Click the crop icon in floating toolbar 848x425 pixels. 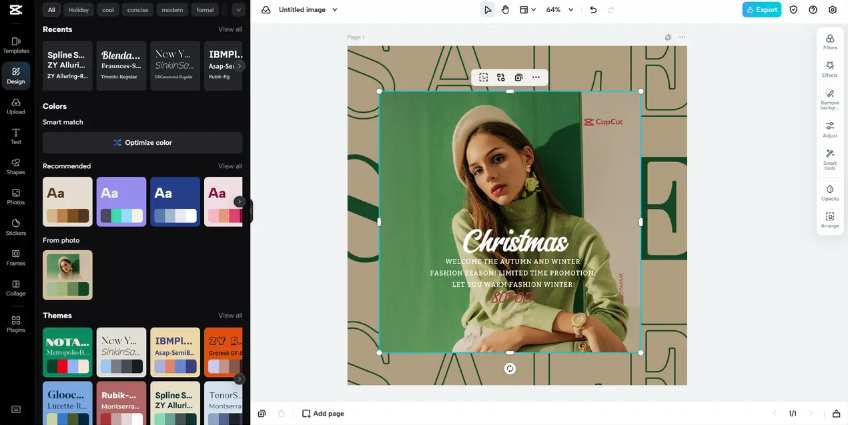coord(483,77)
